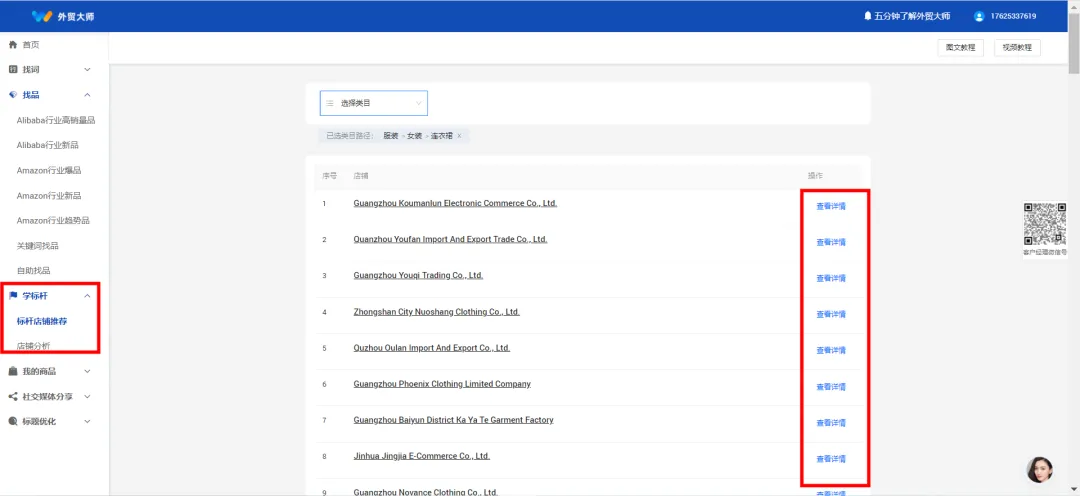This screenshot has height=496, width=1080.
Task: Click 查看详情 for Quanzhou Youfan
Action: [831, 242]
